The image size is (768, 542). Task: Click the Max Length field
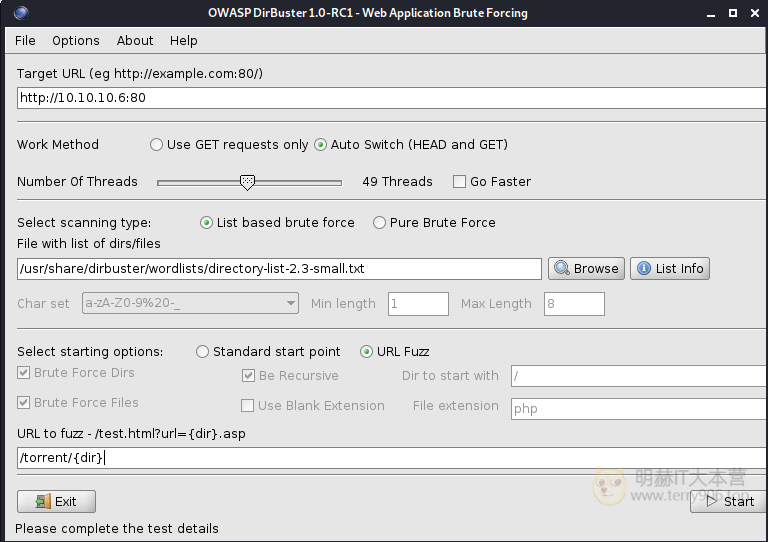click(574, 304)
